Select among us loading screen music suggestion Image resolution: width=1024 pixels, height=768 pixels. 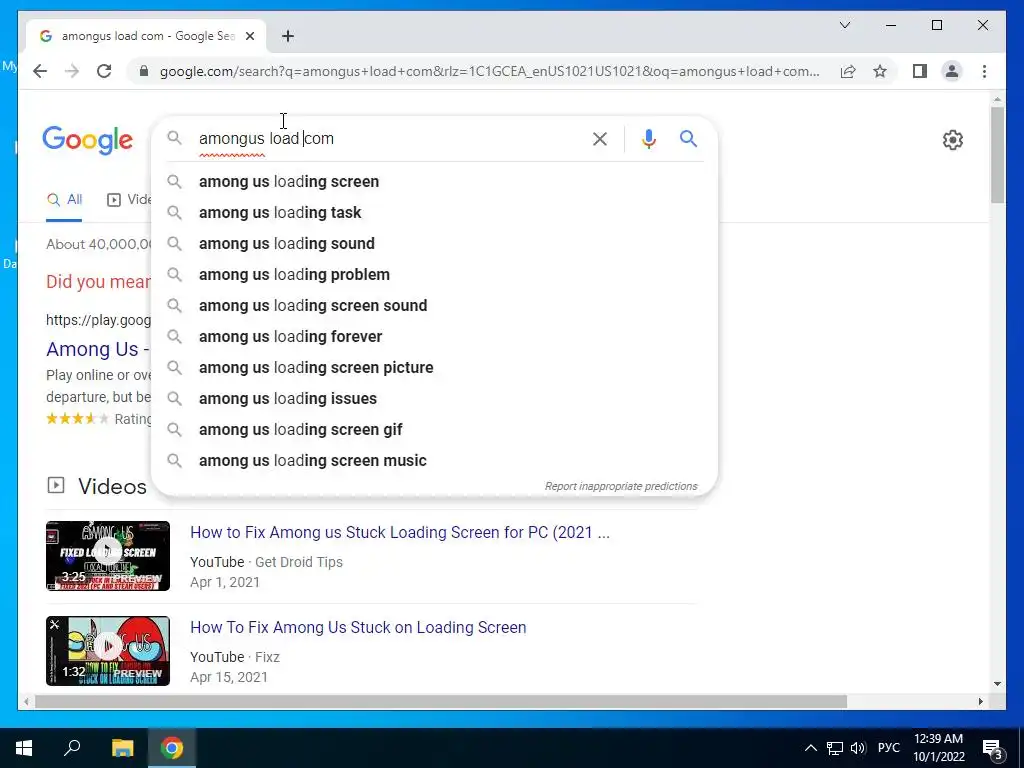coord(434,460)
